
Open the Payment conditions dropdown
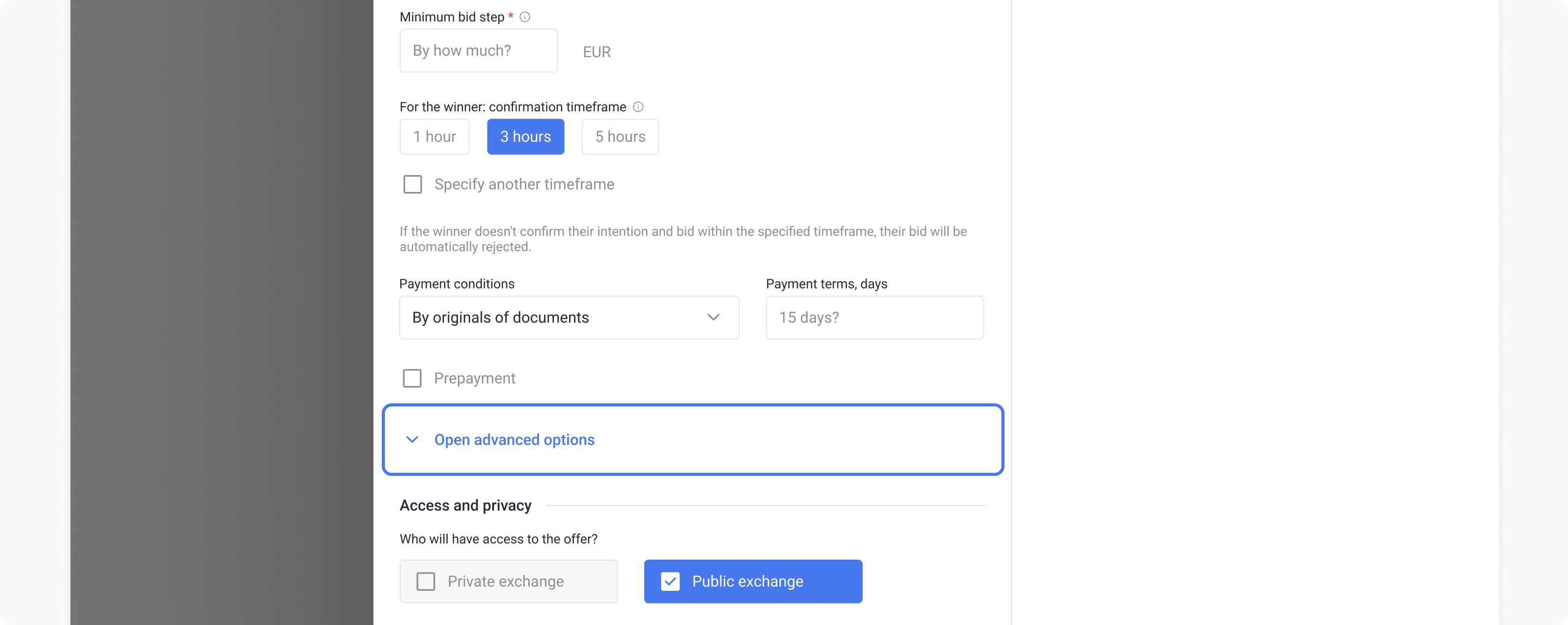569,318
